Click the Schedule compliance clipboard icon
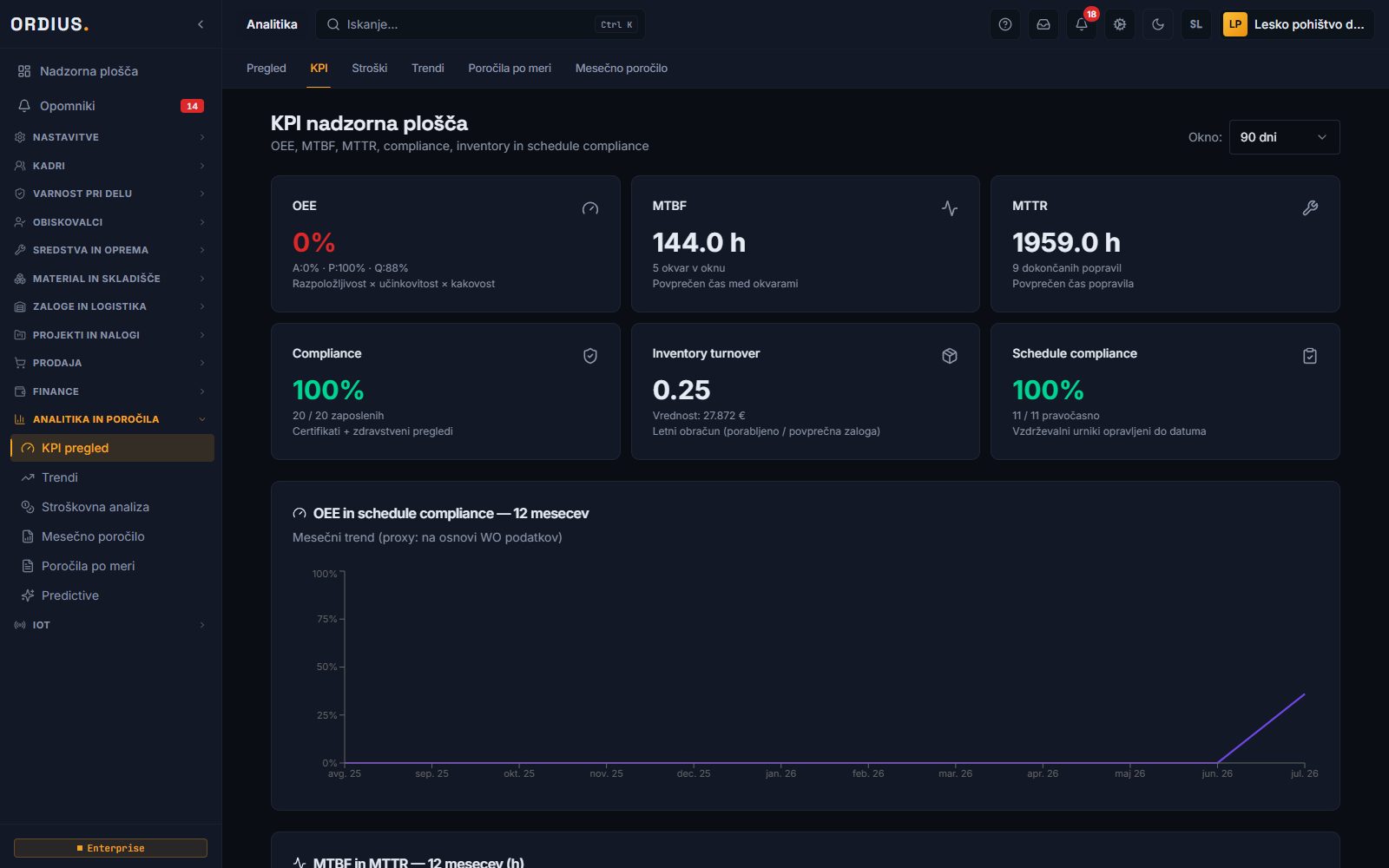Viewport: 1389px width, 868px height. coord(1310,356)
